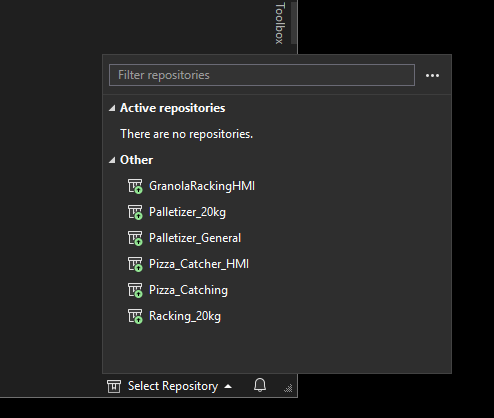Click the 'There are no repositories.' message
The width and height of the screenshot is (494, 418).
(186, 134)
